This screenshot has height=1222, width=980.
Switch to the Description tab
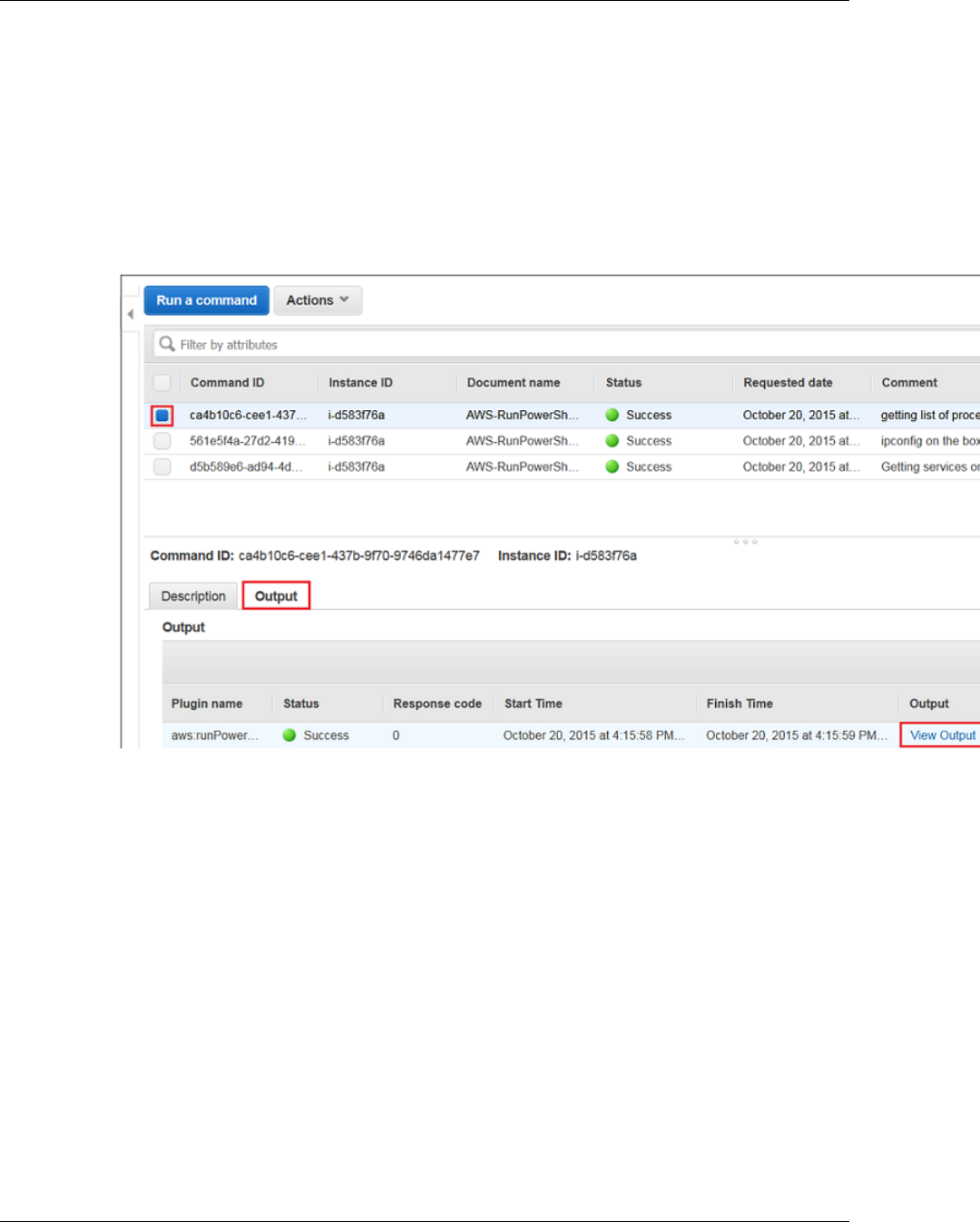(193, 596)
